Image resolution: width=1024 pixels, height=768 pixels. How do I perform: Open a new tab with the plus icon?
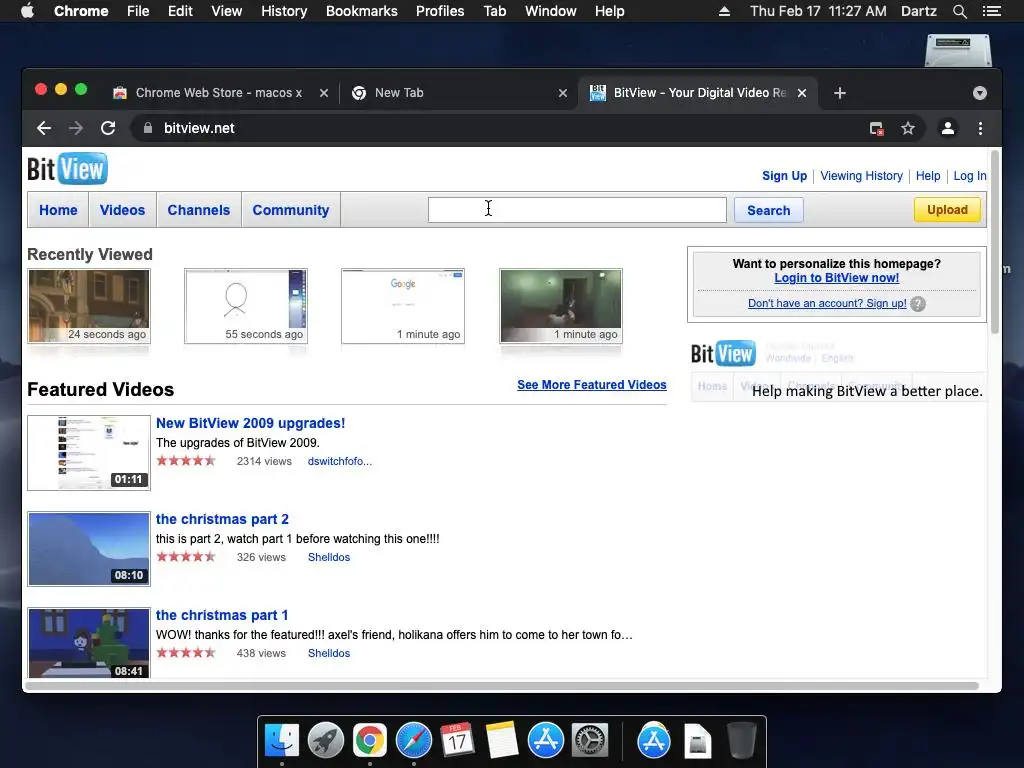click(840, 93)
